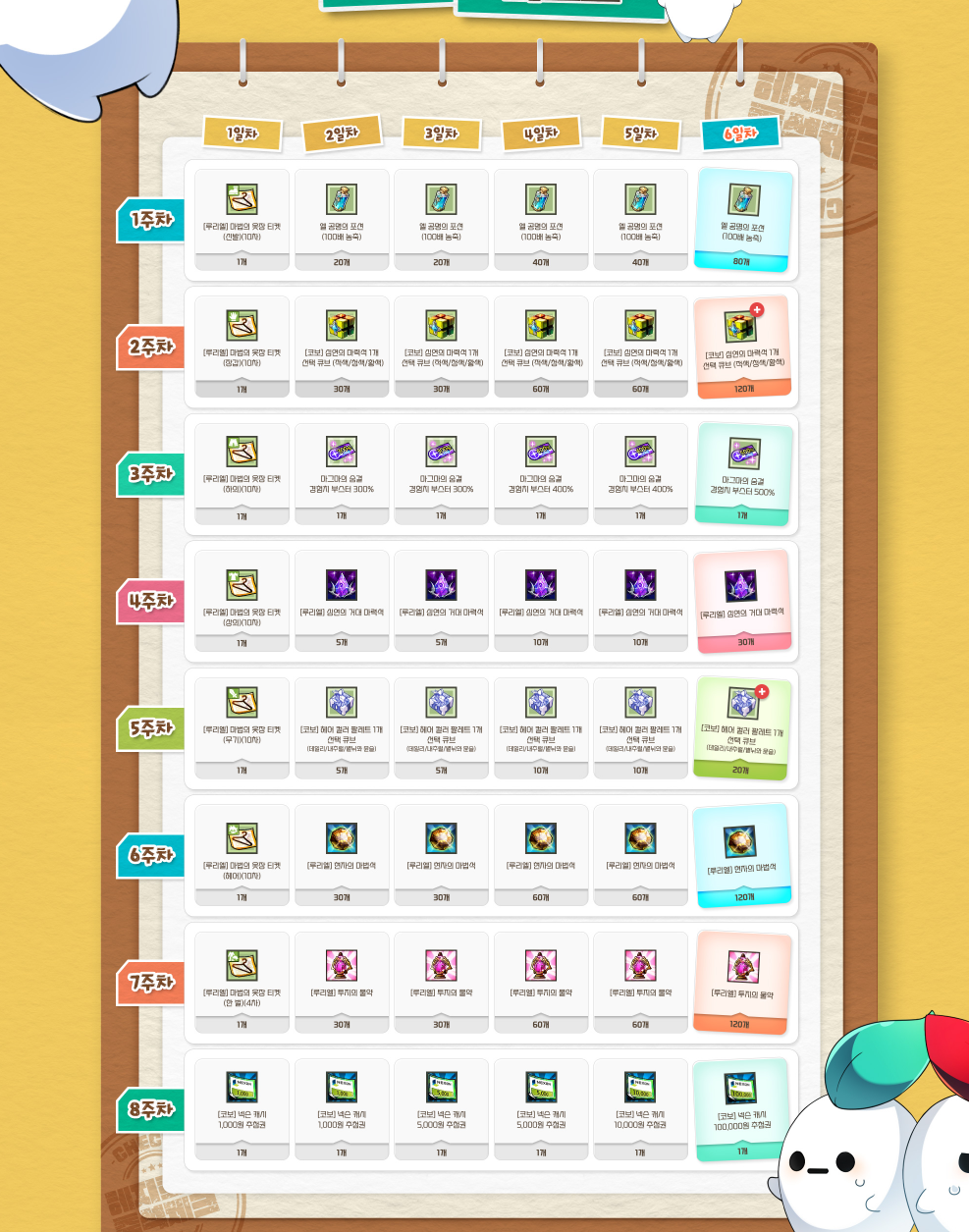Click the 5주차 2일차 hair color palette cube icon
Image resolution: width=969 pixels, height=1232 pixels.
click(342, 702)
